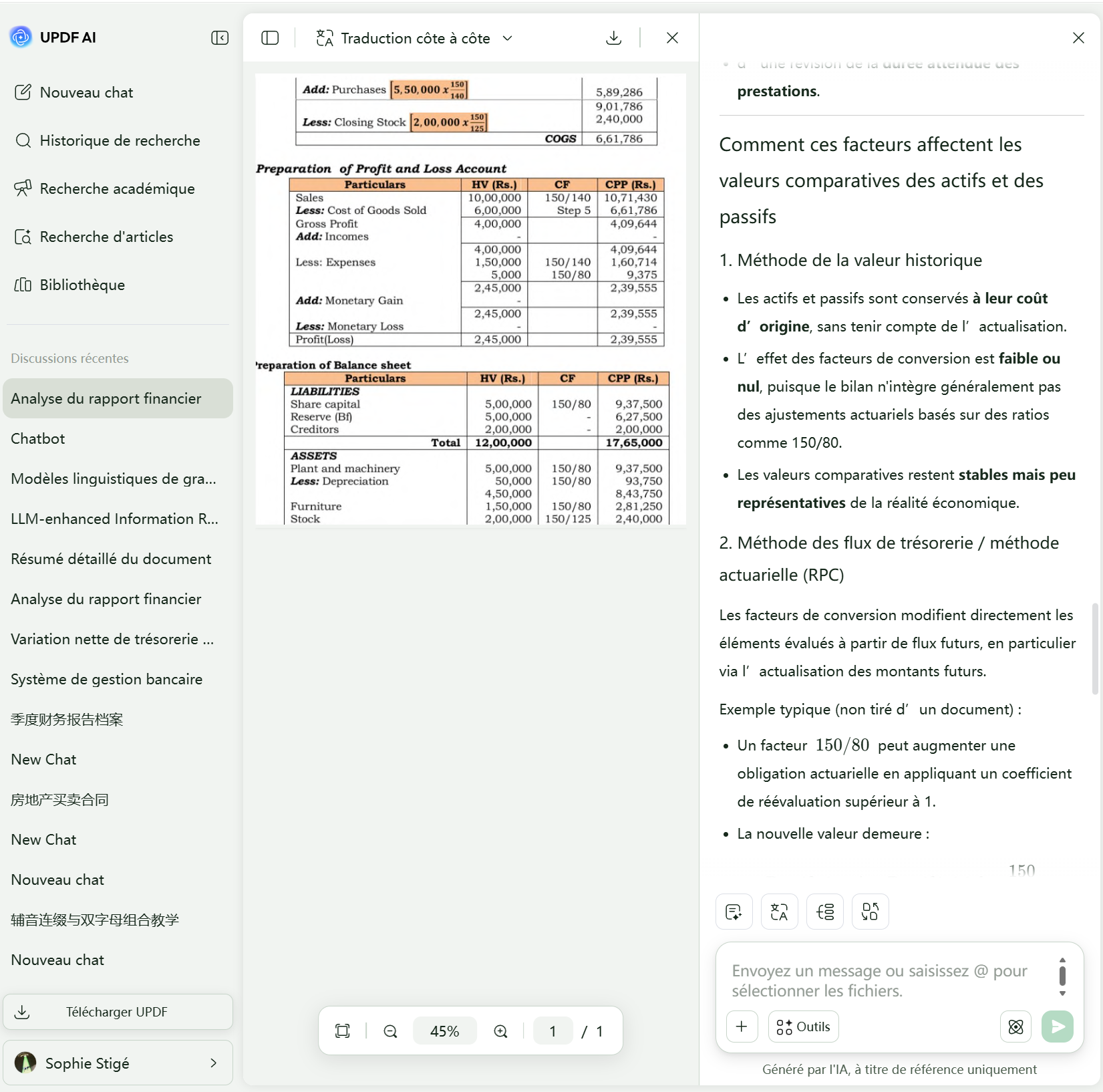Click the Télécharger UPDF button
Image resolution: width=1103 pixels, height=1092 pixels.
tap(118, 1012)
